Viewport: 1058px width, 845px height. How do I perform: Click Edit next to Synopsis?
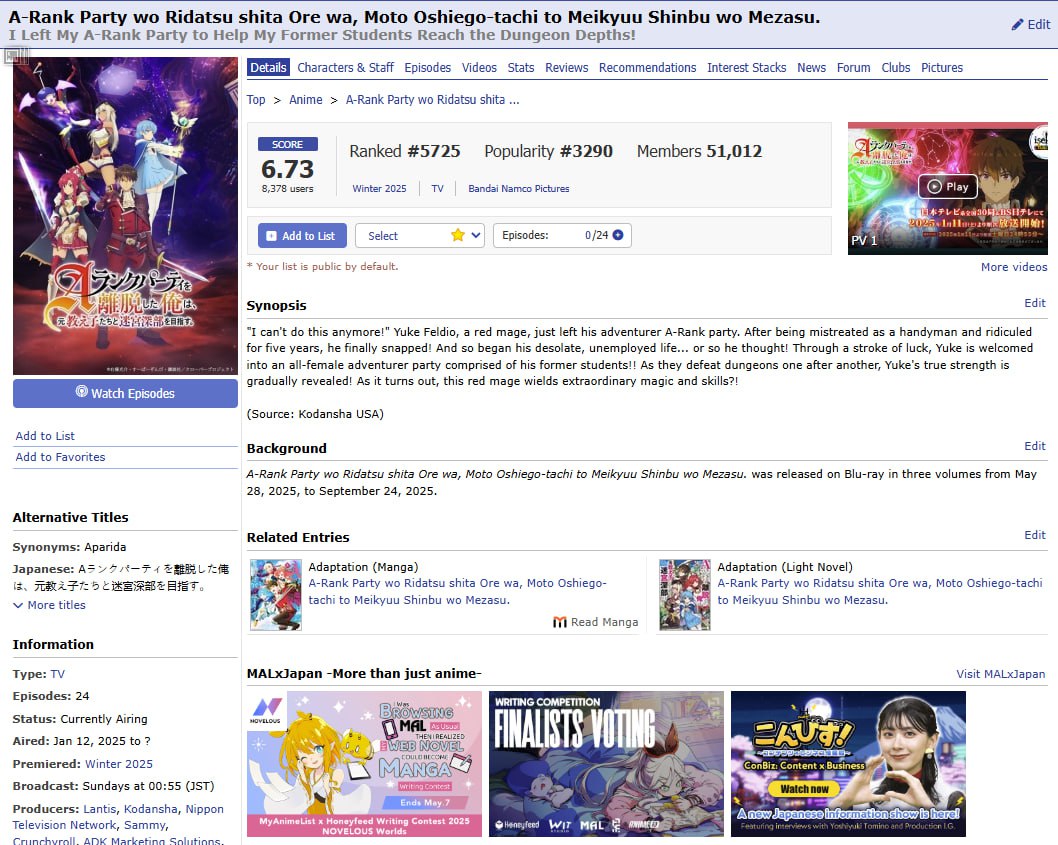coord(1034,303)
